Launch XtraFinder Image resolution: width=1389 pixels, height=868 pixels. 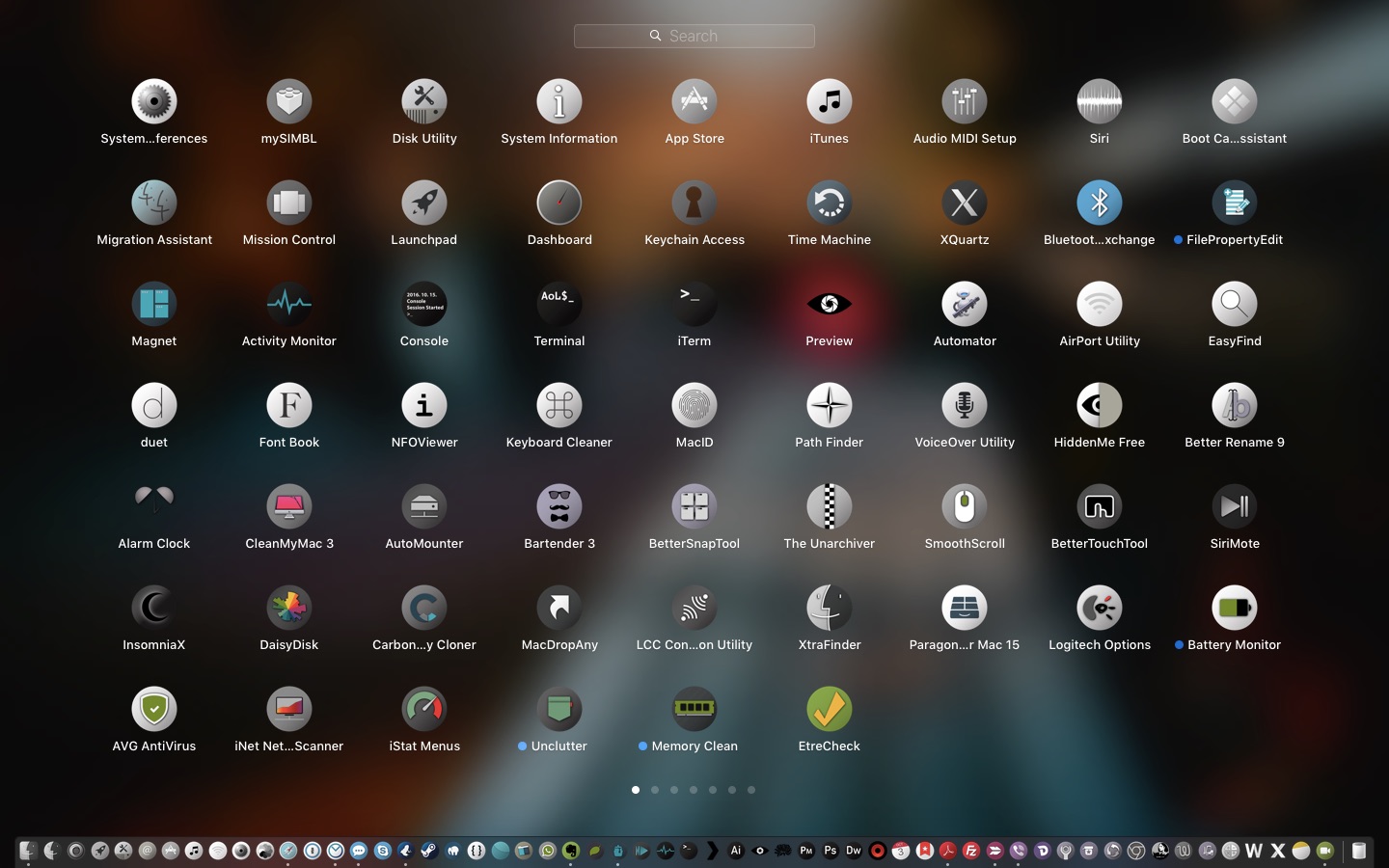(830, 608)
